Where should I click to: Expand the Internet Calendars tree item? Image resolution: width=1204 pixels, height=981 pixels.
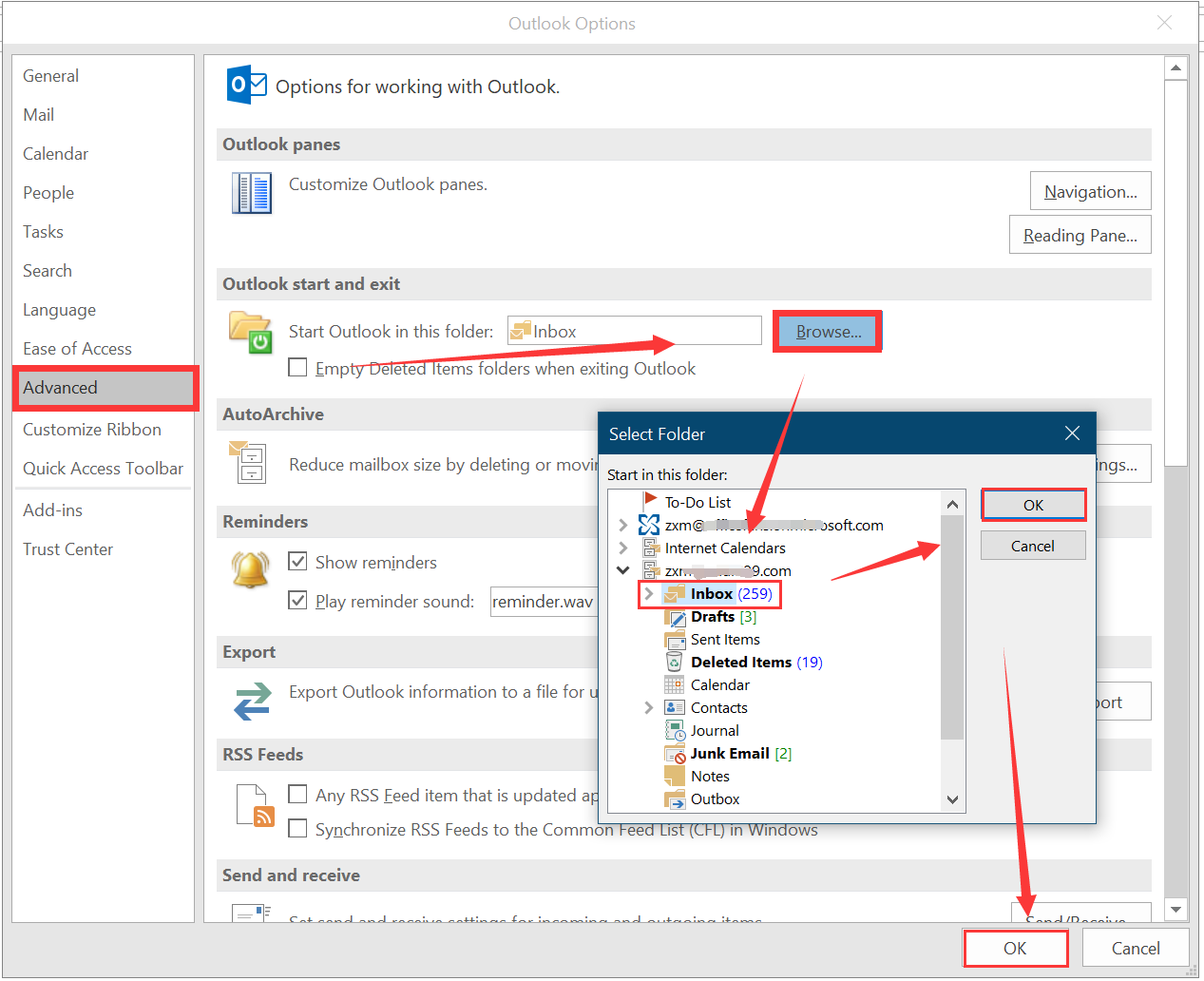point(622,548)
